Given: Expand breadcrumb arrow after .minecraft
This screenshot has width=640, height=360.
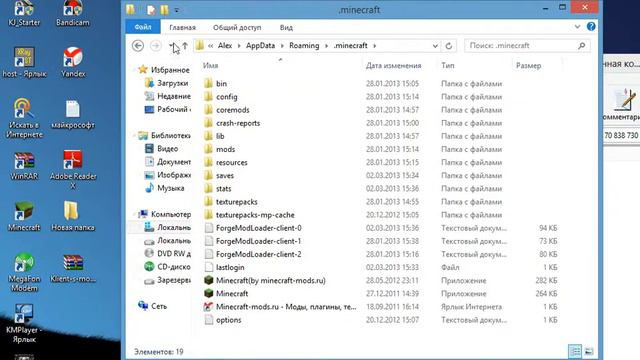Looking at the screenshot, I should 374,46.
